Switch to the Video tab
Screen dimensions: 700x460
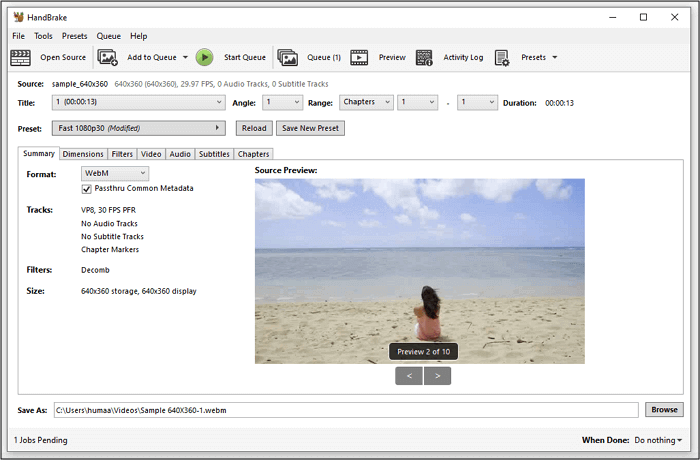pos(150,154)
